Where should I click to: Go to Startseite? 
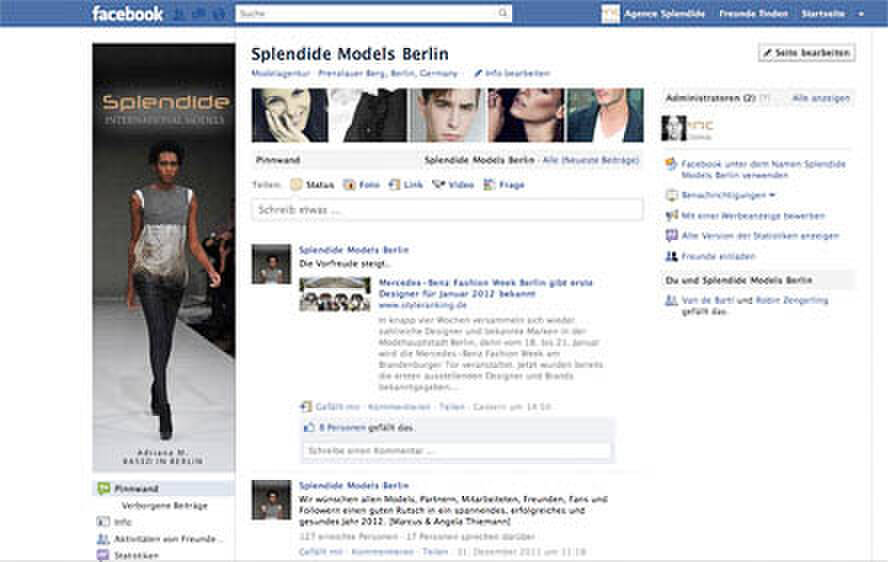click(x=823, y=14)
